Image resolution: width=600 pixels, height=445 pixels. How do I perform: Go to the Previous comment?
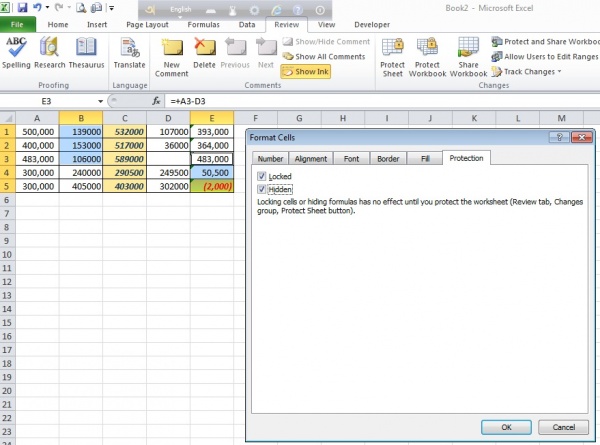(x=235, y=53)
